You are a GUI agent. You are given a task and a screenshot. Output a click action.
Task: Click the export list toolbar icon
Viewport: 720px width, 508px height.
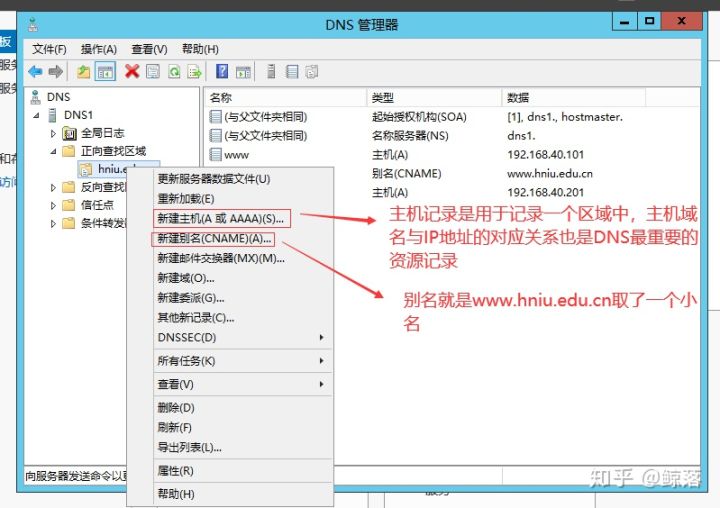[195, 72]
